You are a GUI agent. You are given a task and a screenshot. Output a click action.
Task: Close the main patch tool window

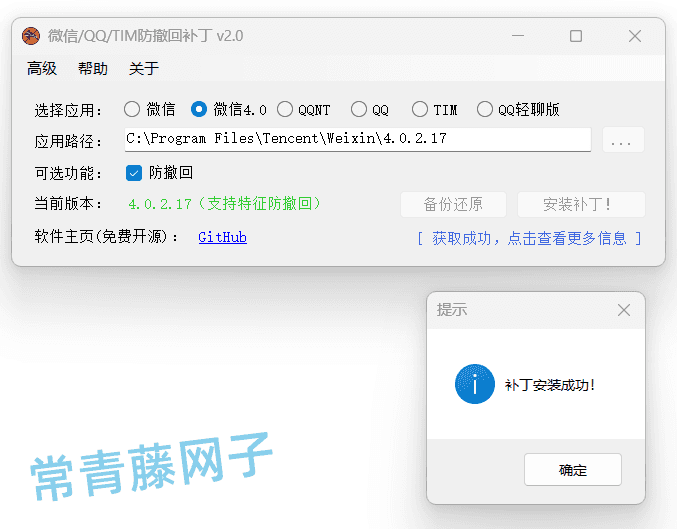(x=635, y=36)
